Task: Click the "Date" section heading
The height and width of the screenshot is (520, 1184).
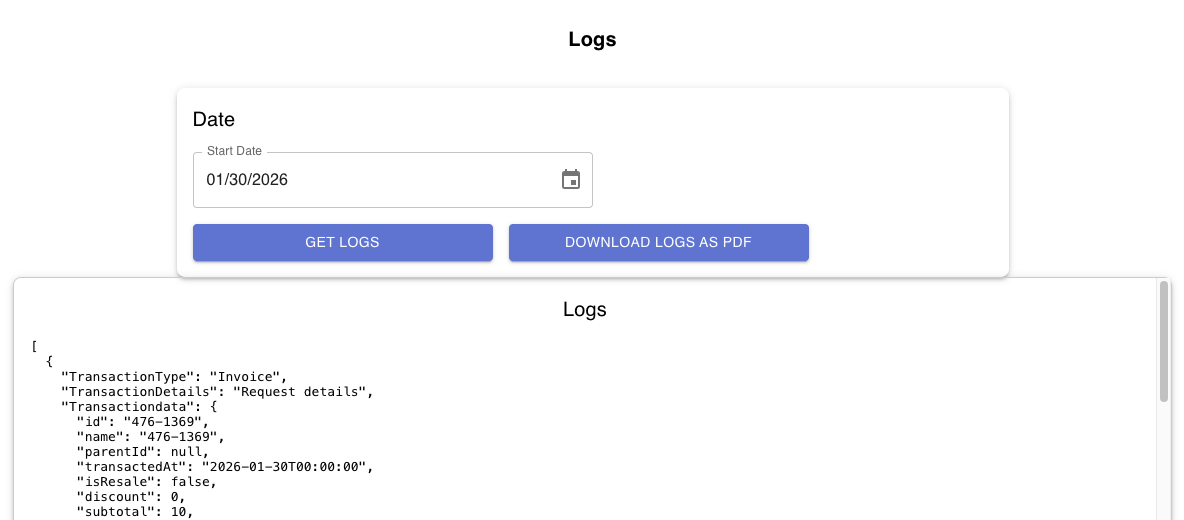Action: [x=214, y=119]
